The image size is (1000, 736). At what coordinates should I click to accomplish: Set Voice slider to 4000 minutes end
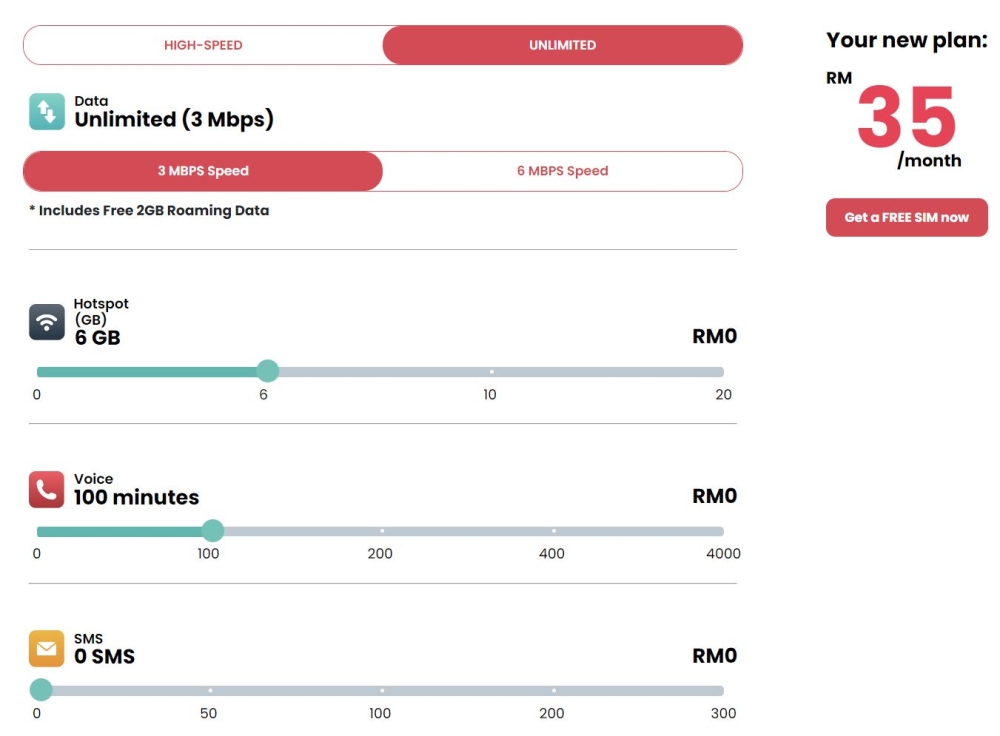pyautogui.click(x=723, y=531)
